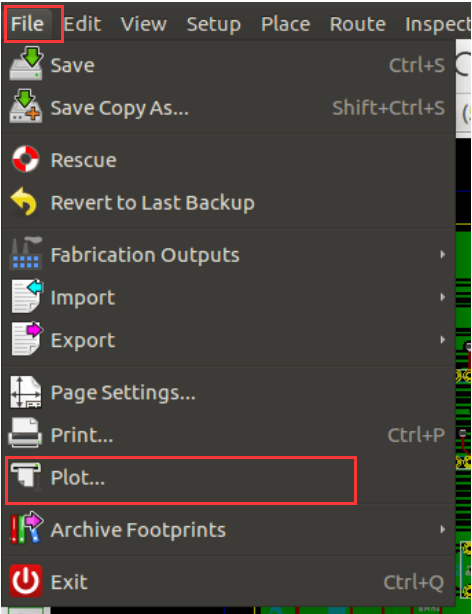The width and height of the screenshot is (472, 614).
Task: Select Save Copy As... entry text
Action: click(119, 108)
